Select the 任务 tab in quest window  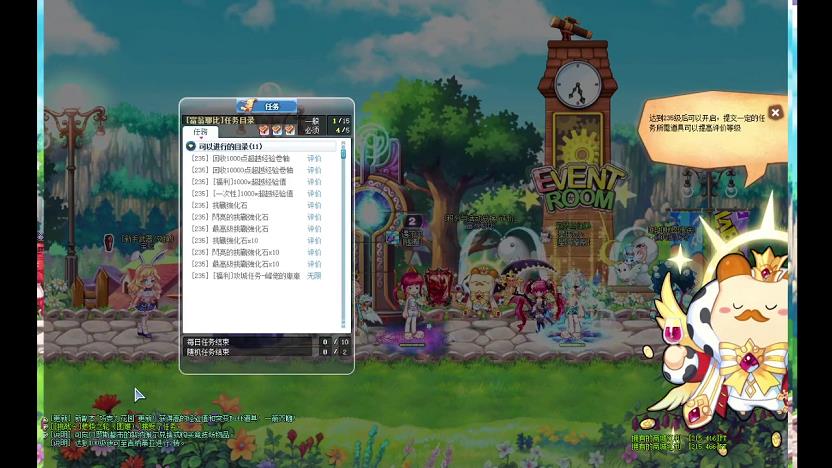pyautogui.click(x=200, y=132)
